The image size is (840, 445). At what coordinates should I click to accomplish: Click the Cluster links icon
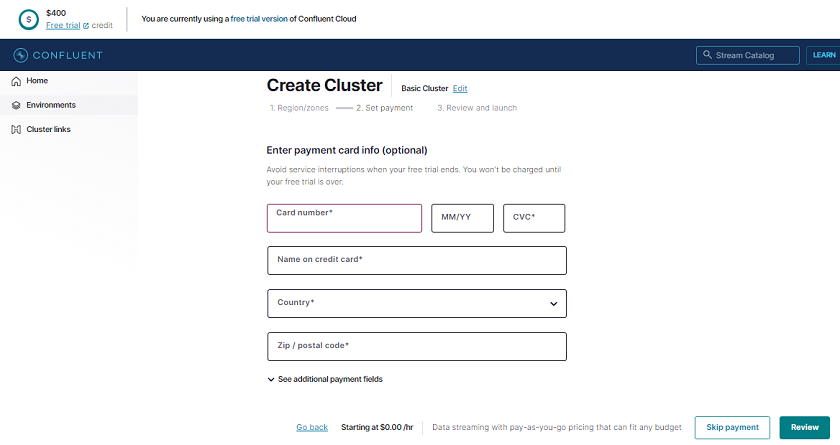pos(16,129)
